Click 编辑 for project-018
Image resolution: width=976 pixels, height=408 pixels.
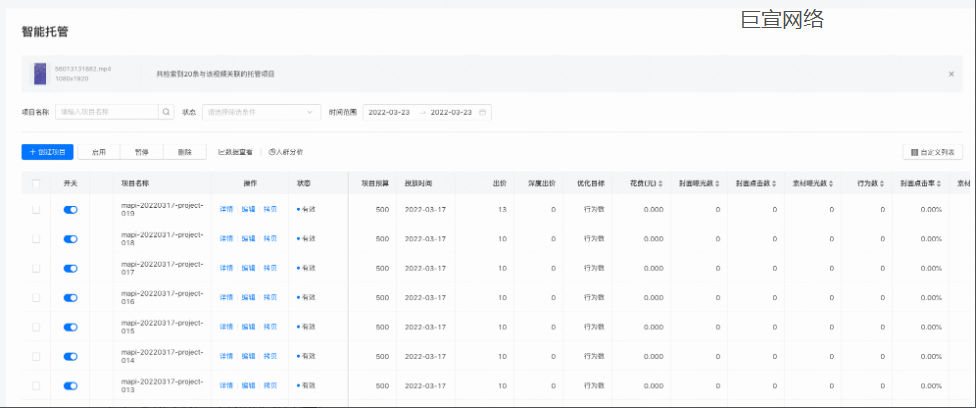248,239
